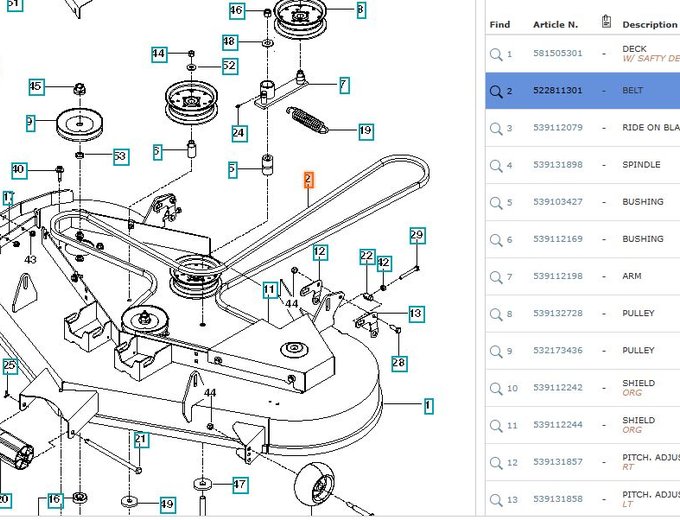The height and width of the screenshot is (520, 680).
Task: Open article number 522811301
Action: 558,91
